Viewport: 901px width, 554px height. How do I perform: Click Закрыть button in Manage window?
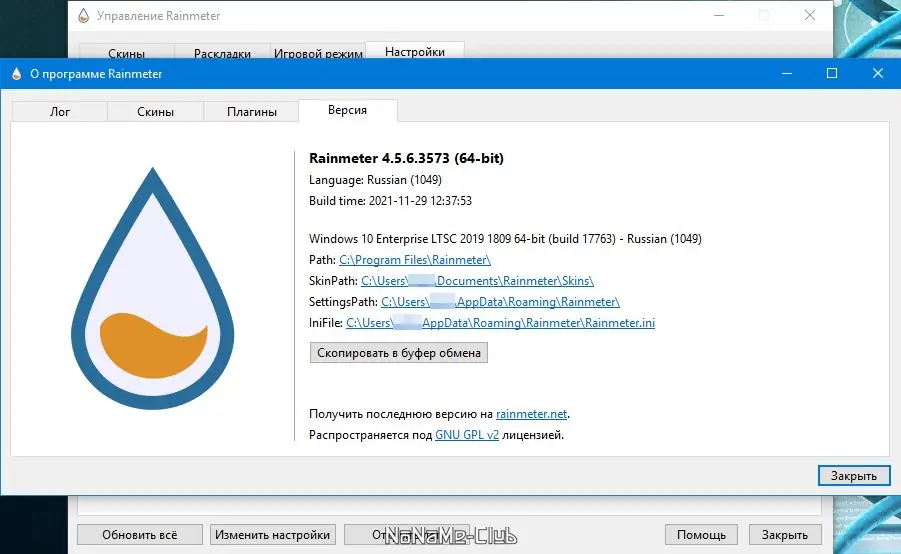coord(785,534)
